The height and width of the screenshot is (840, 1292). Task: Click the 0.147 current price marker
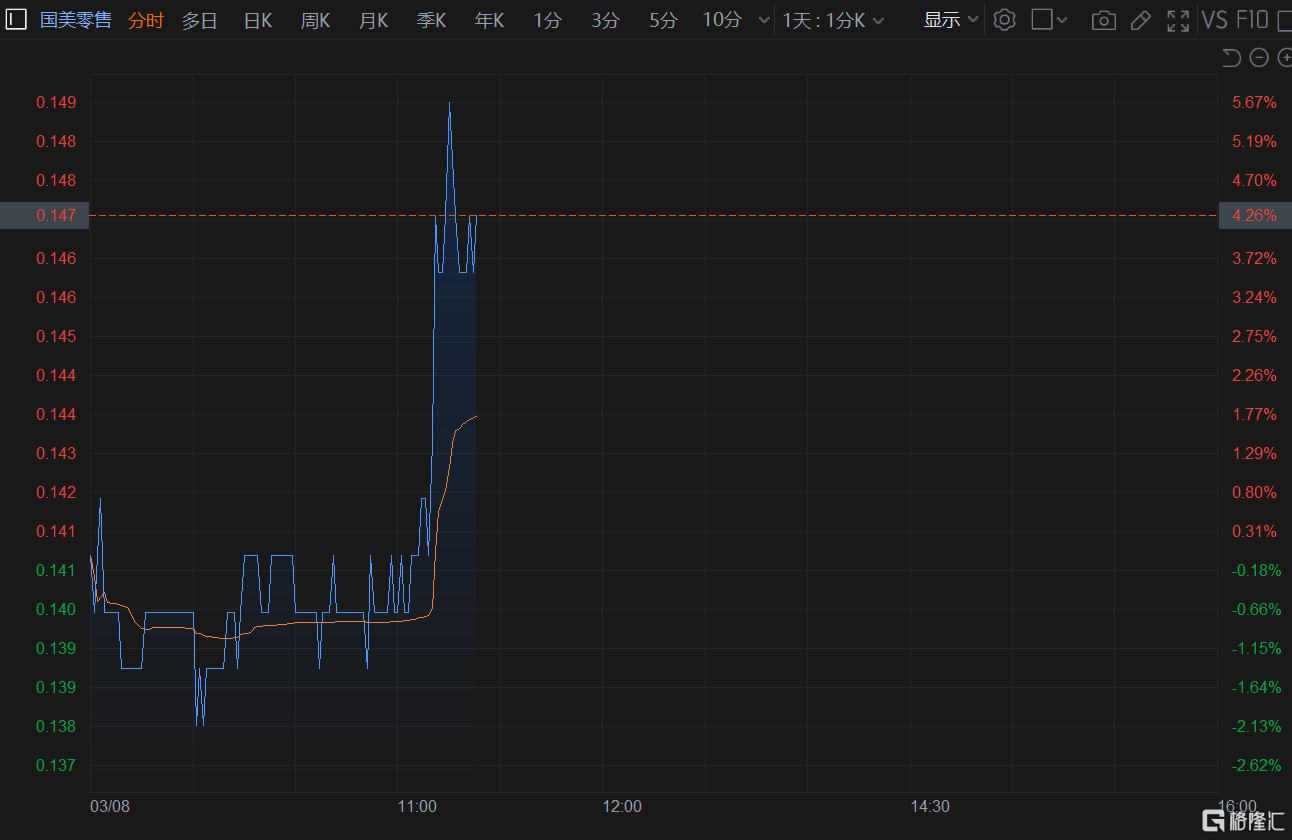(44, 215)
